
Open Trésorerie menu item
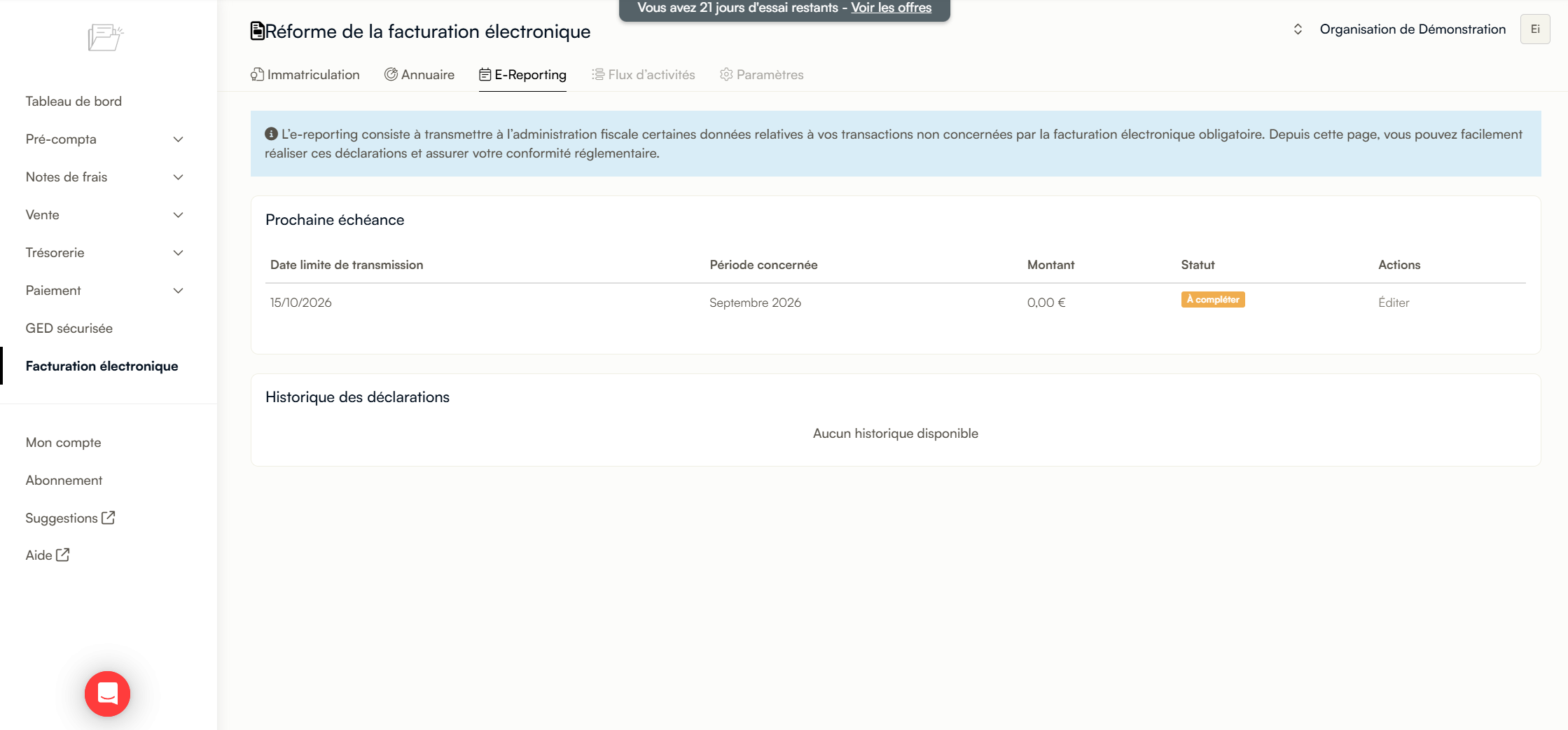(x=55, y=252)
